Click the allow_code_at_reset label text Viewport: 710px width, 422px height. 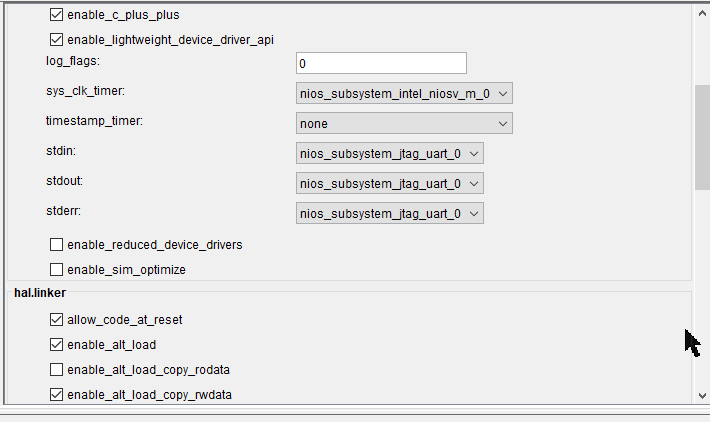tap(124, 320)
